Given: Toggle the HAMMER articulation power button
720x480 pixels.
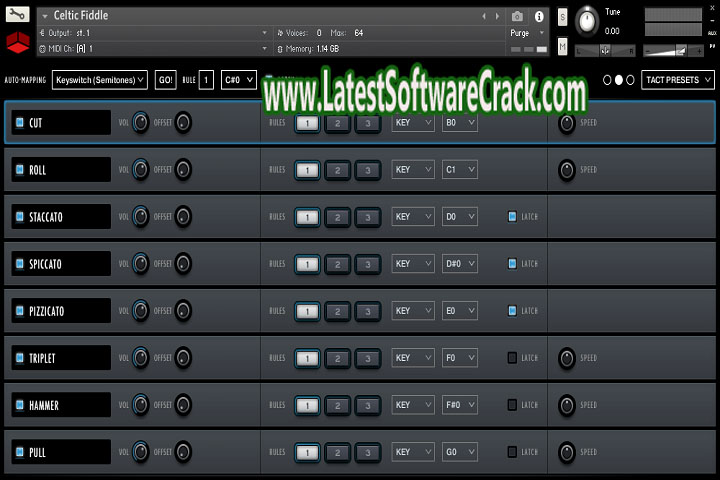Looking at the screenshot, I should [x=20, y=405].
